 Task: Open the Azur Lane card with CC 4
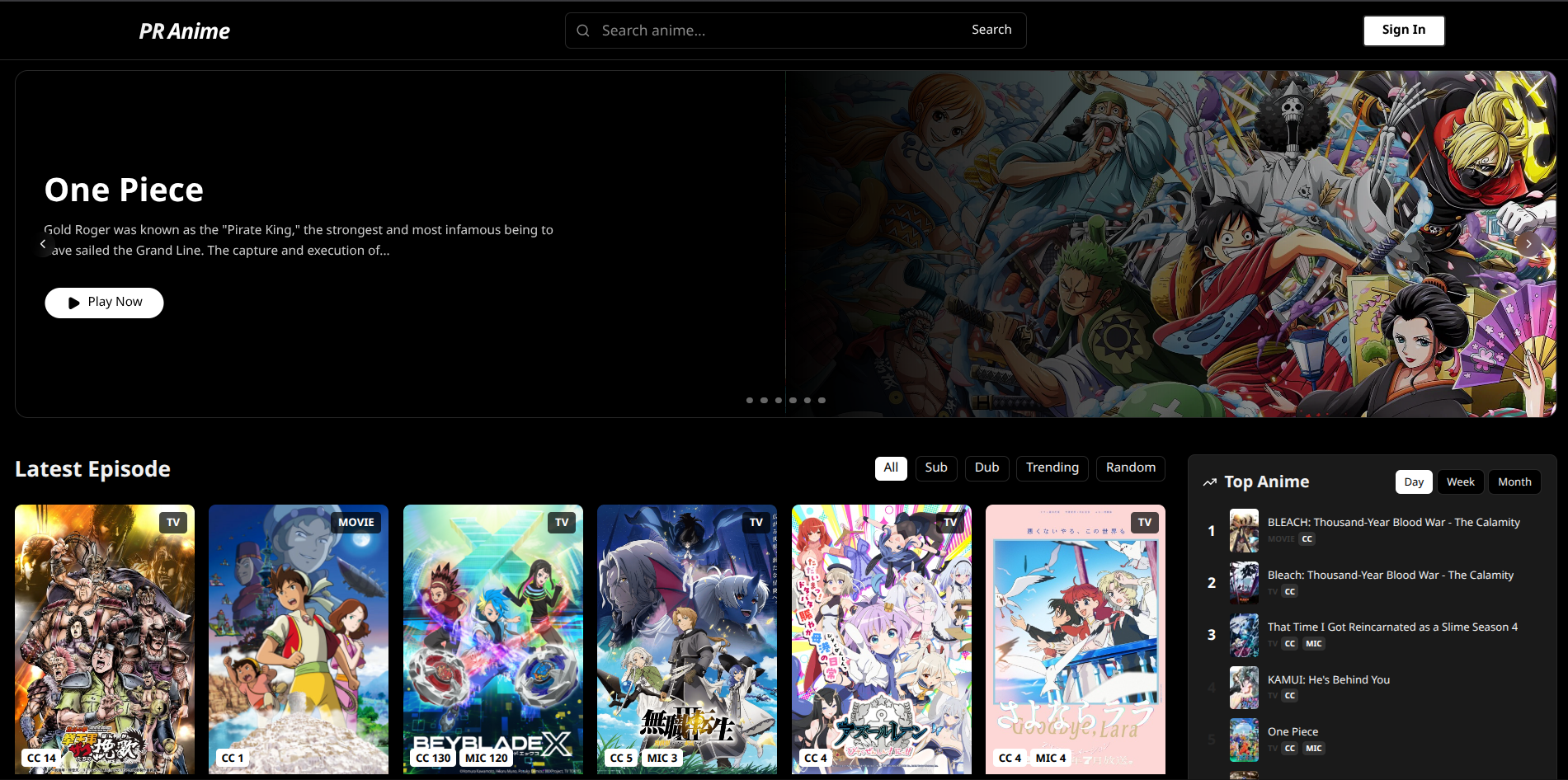click(x=882, y=639)
